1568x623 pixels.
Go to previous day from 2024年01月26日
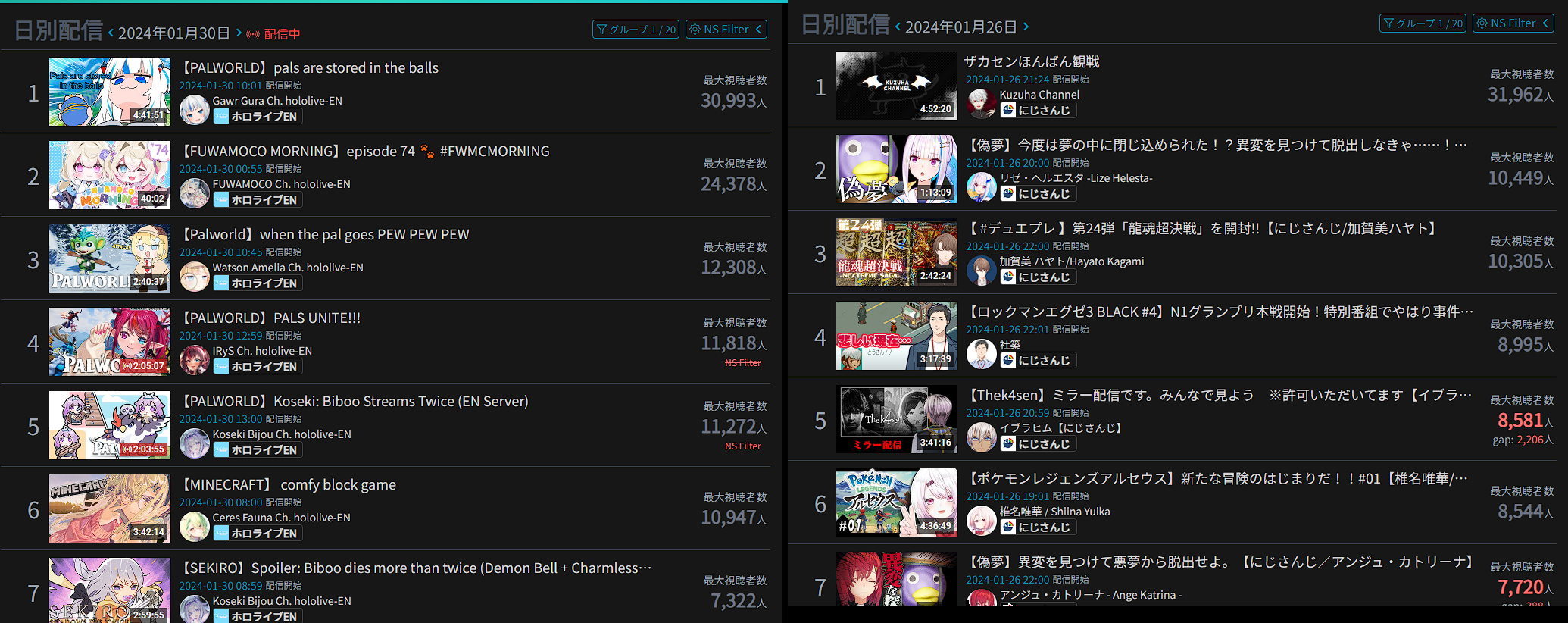pyautogui.click(x=898, y=27)
